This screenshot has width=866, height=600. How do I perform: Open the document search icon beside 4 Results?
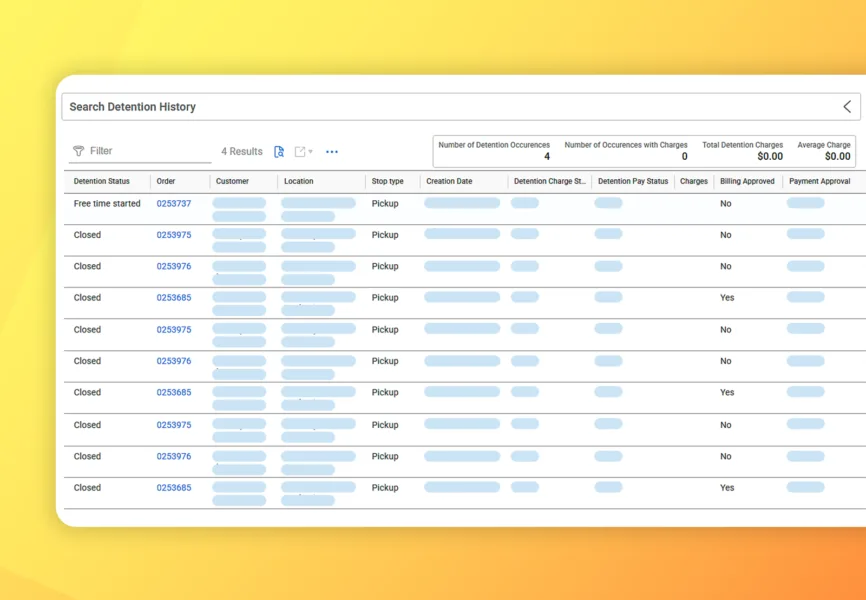click(x=279, y=151)
